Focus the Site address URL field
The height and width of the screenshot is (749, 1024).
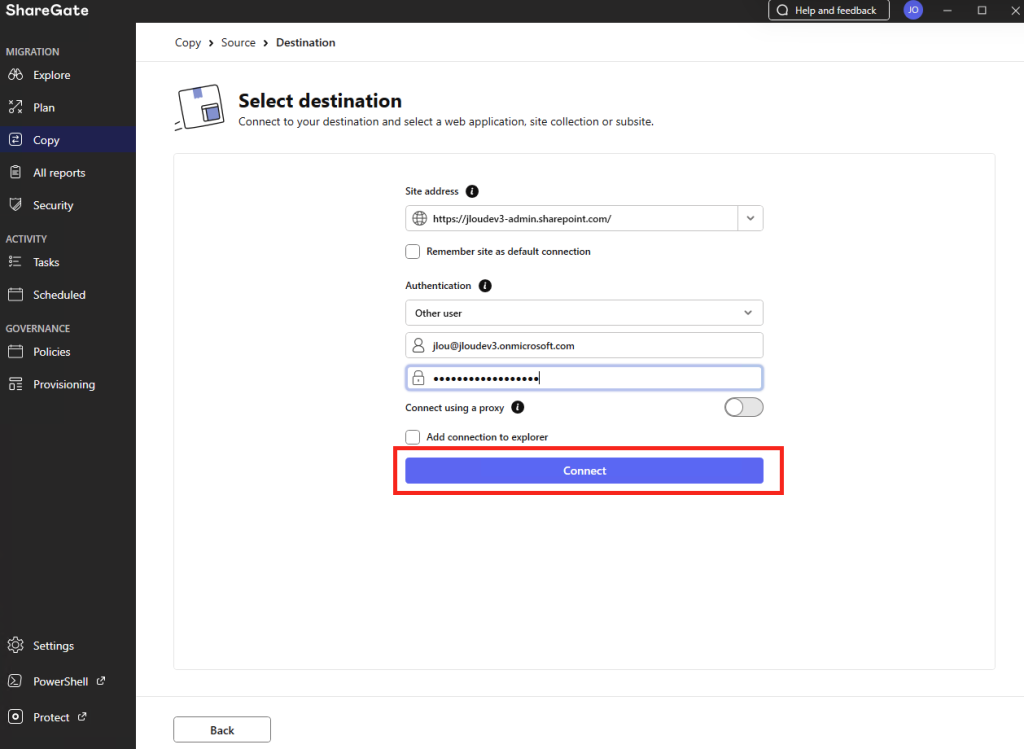(x=572, y=219)
